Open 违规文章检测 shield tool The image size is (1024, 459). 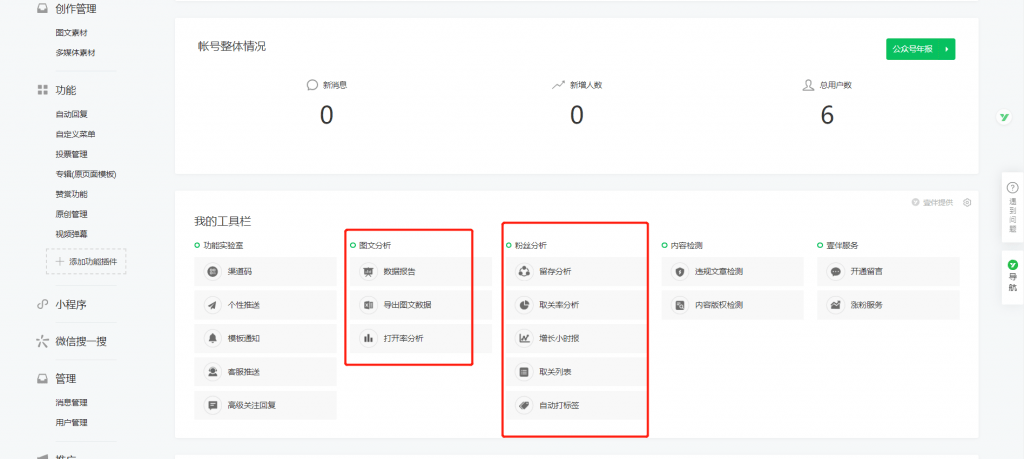(680, 272)
